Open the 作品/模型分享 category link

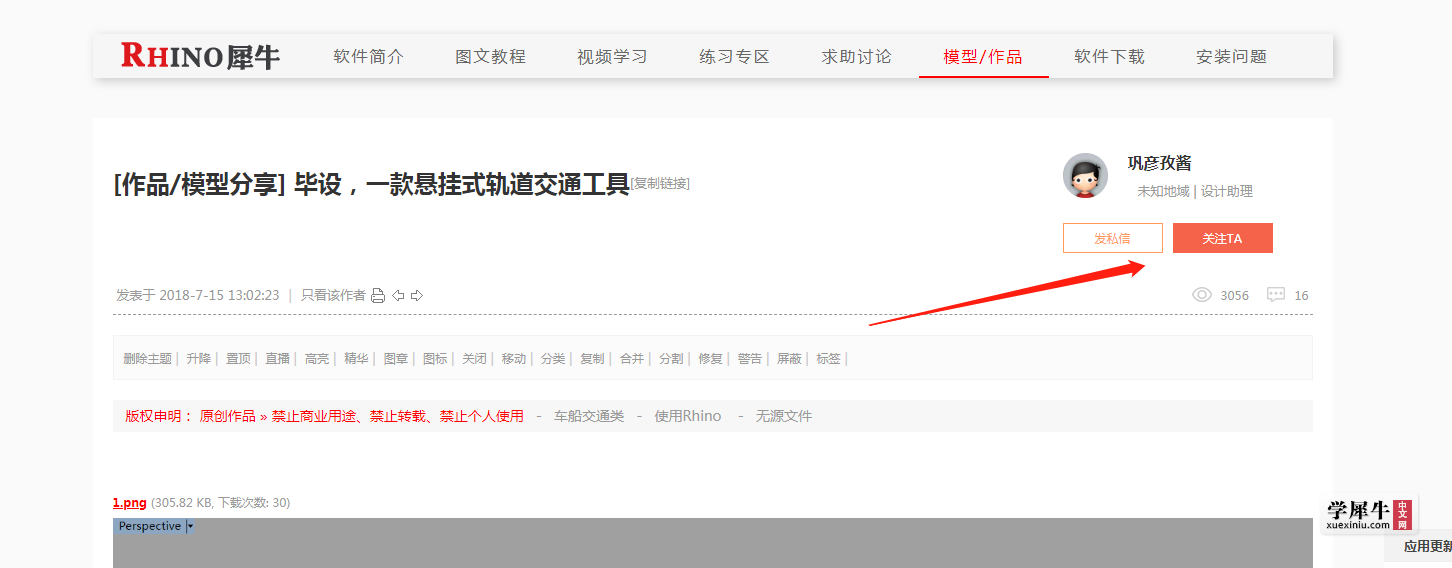[x=200, y=184]
